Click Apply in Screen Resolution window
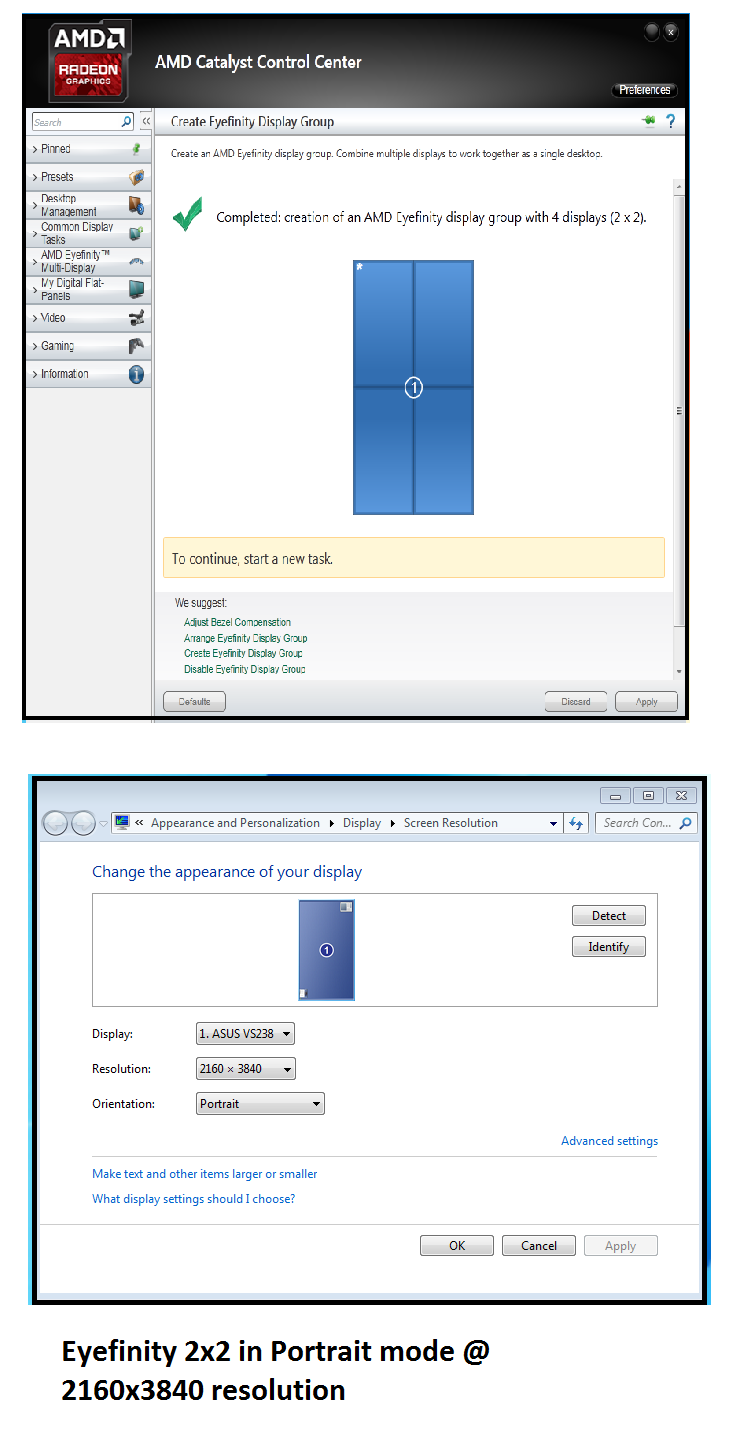Screen dimensions: 756x1440 pyautogui.click(x=620, y=1246)
